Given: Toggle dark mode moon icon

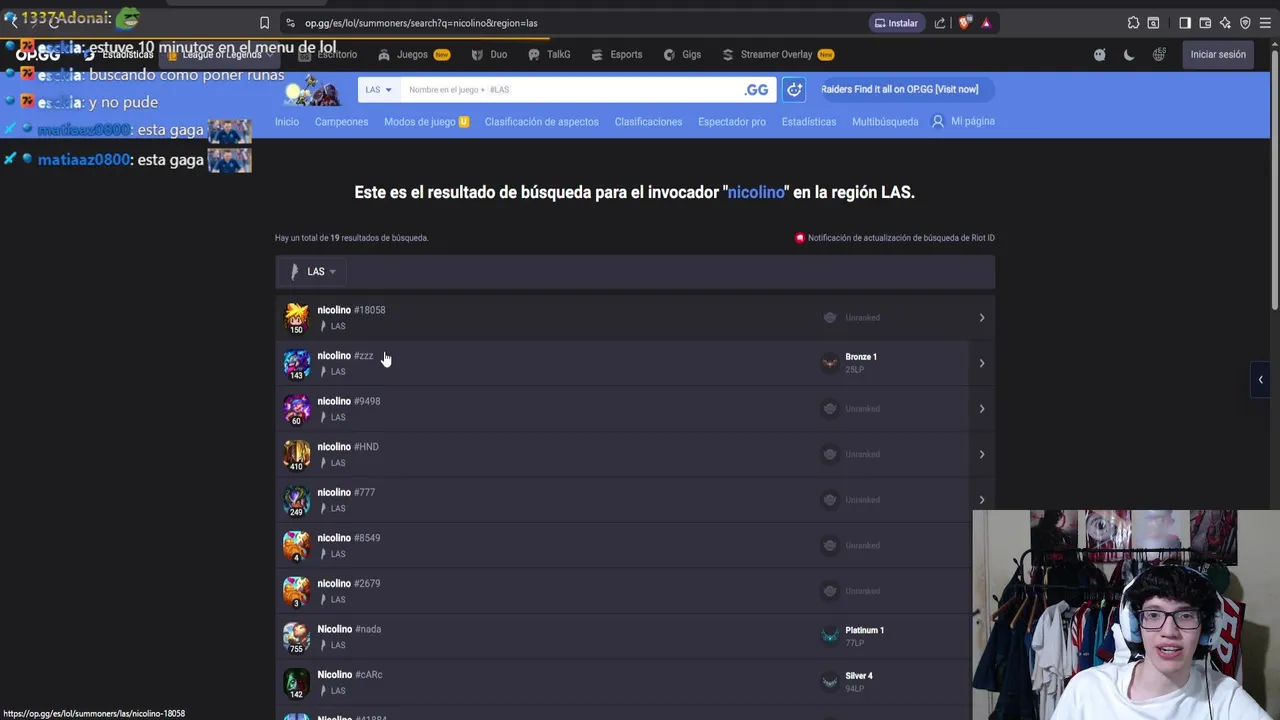Looking at the screenshot, I should click(1129, 55).
